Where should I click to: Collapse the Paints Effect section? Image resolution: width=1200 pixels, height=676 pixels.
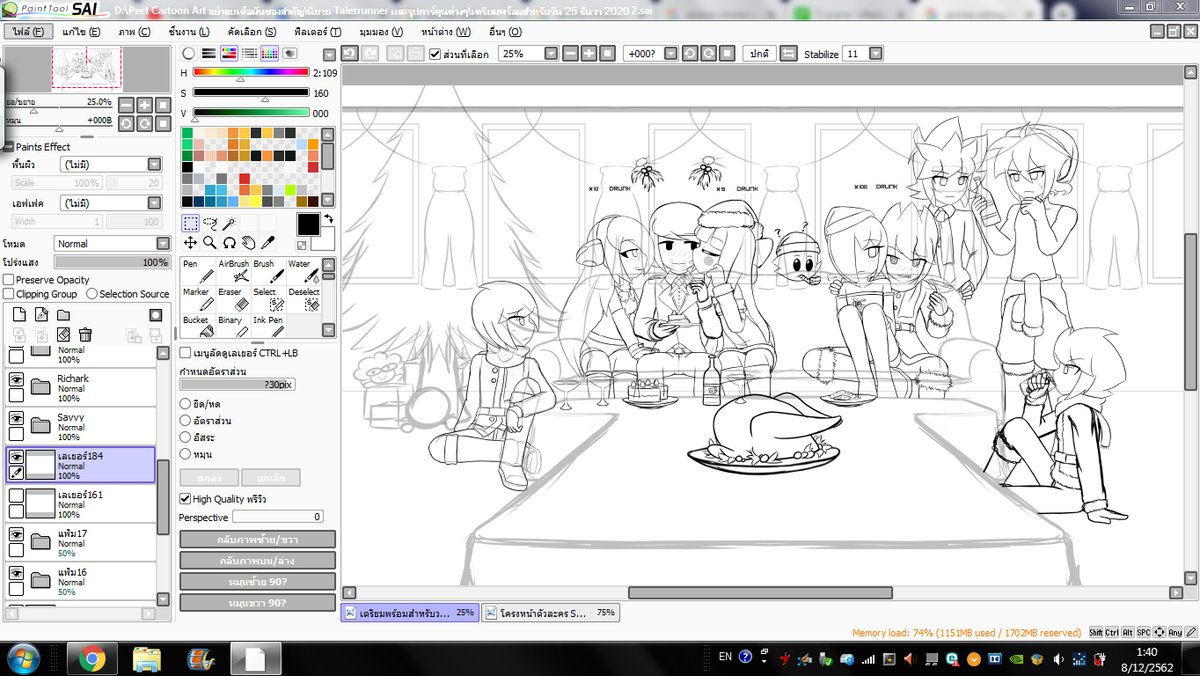[8, 147]
